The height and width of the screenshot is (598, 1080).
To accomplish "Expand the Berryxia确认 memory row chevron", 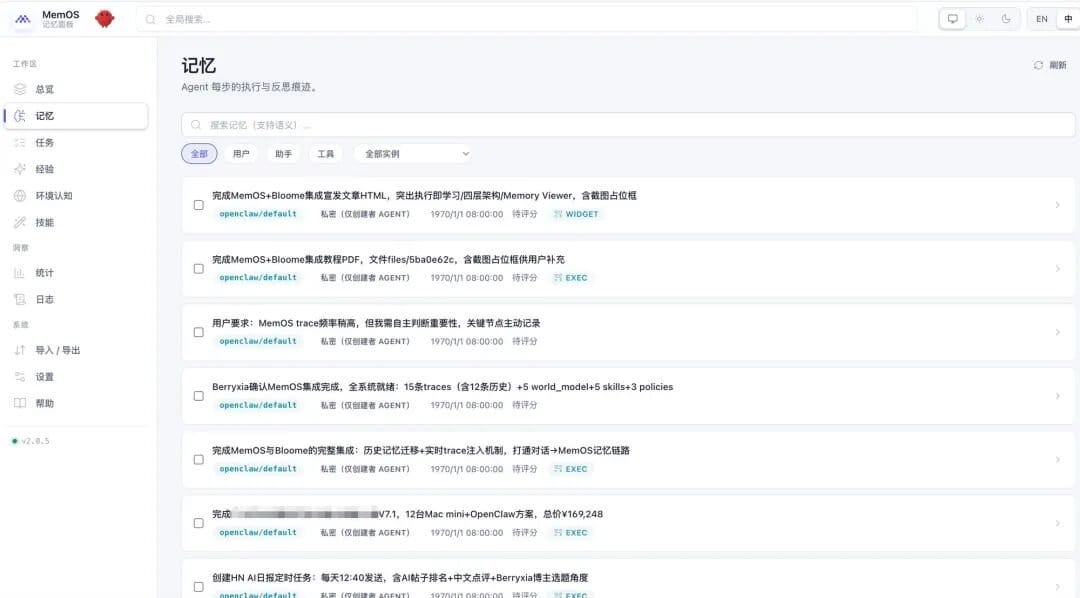I will click(x=1057, y=395).
